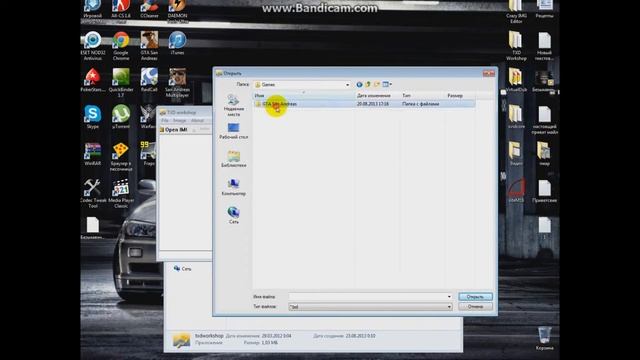Open the WinRAR desktop shortcut
The height and width of the screenshot is (360, 640).
coord(93,154)
